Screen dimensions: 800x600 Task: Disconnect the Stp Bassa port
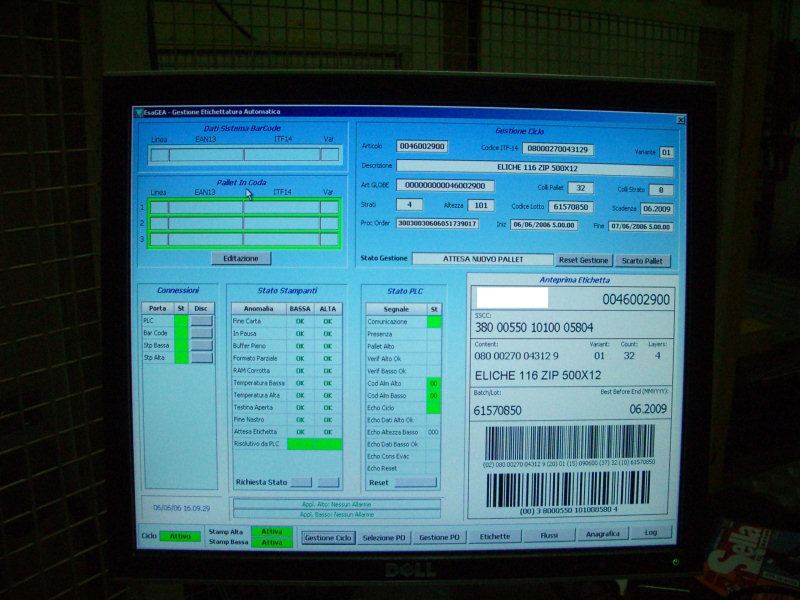[x=201, y=345]
